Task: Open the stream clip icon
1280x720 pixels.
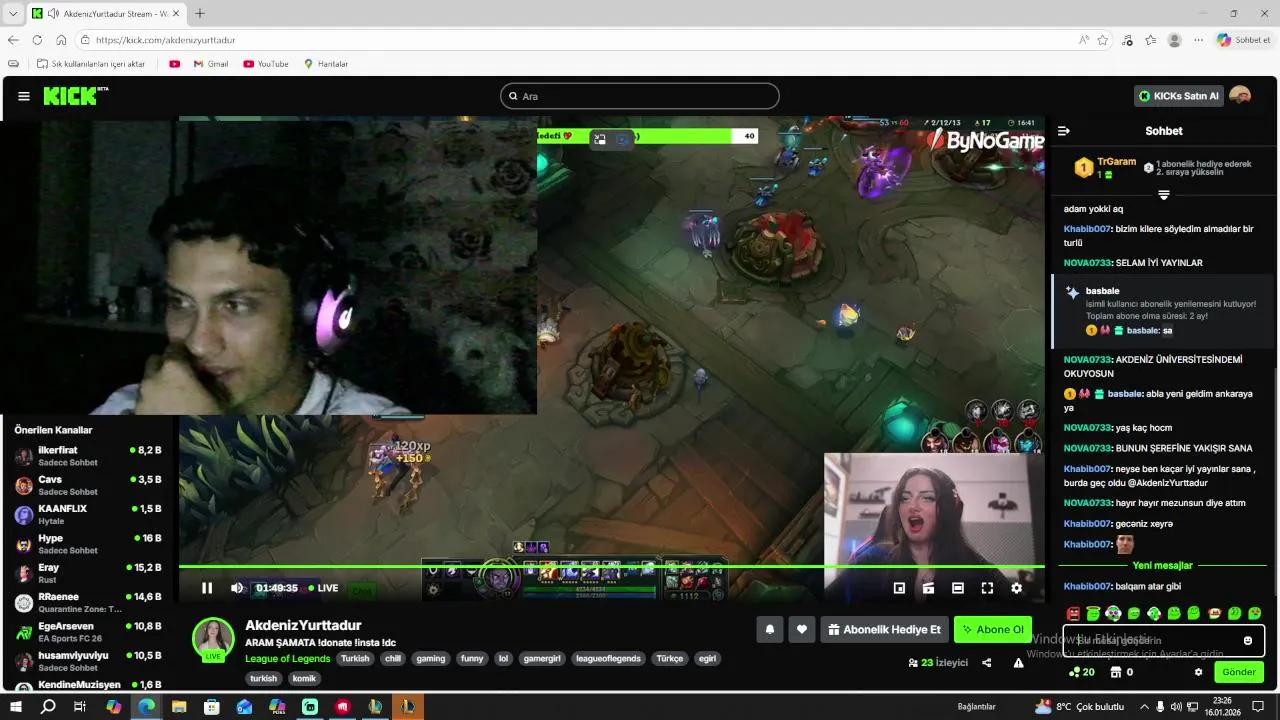Action: coord(928,588)
